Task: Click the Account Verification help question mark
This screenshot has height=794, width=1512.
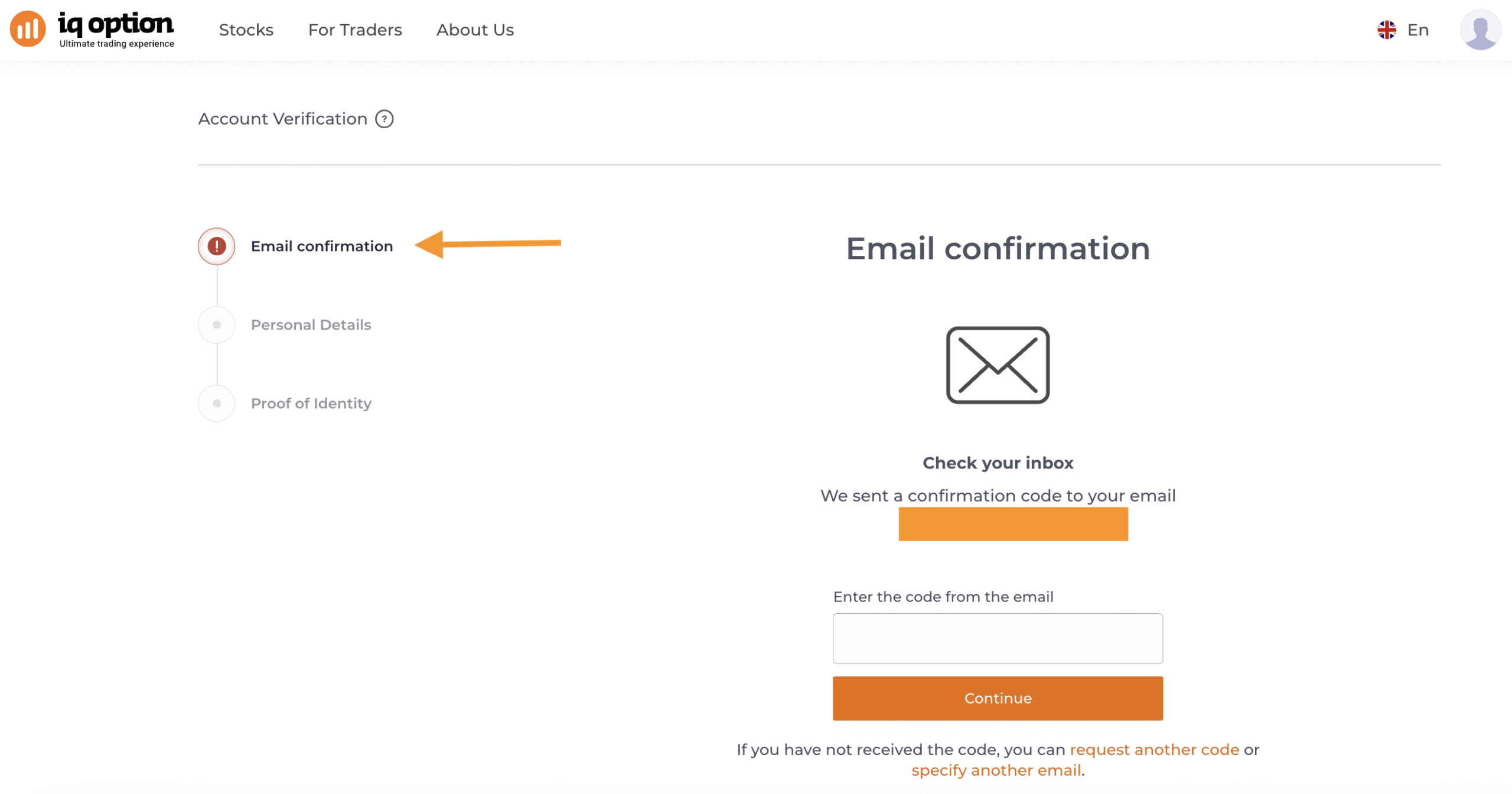Action: (x=384, y=119)
